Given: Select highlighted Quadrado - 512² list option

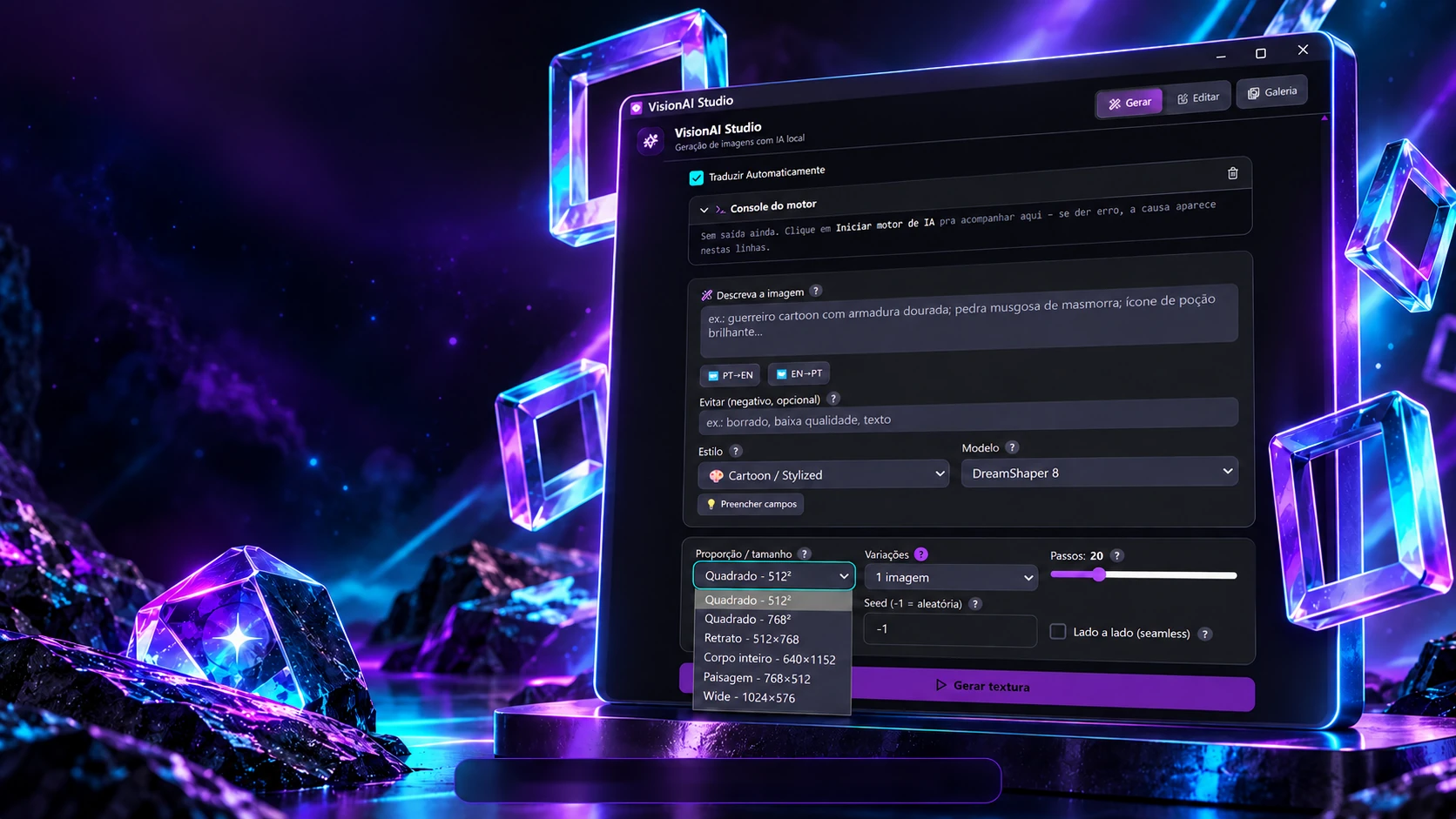Looking at the screenshot, I should click(x=772, y=600).
